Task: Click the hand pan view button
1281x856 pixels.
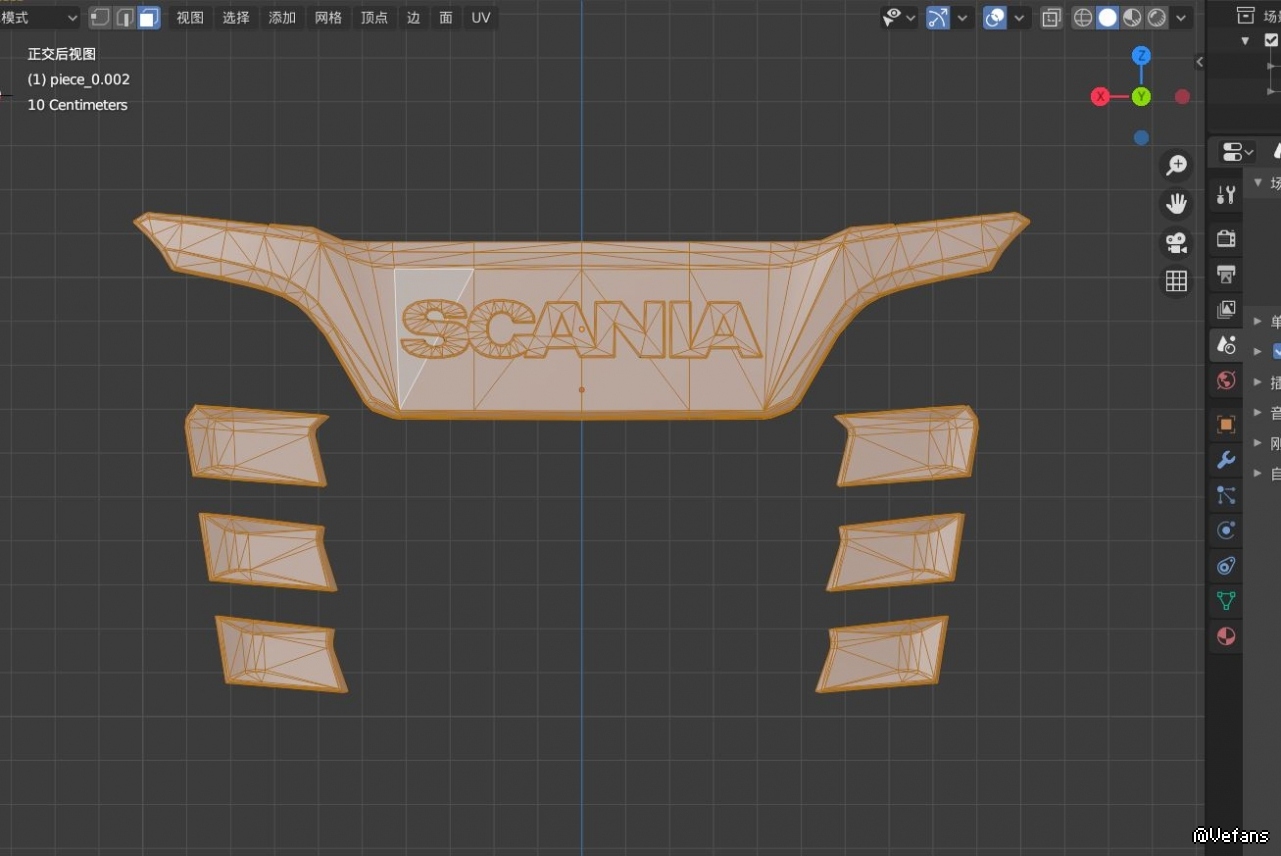Action: (1176, 204)
